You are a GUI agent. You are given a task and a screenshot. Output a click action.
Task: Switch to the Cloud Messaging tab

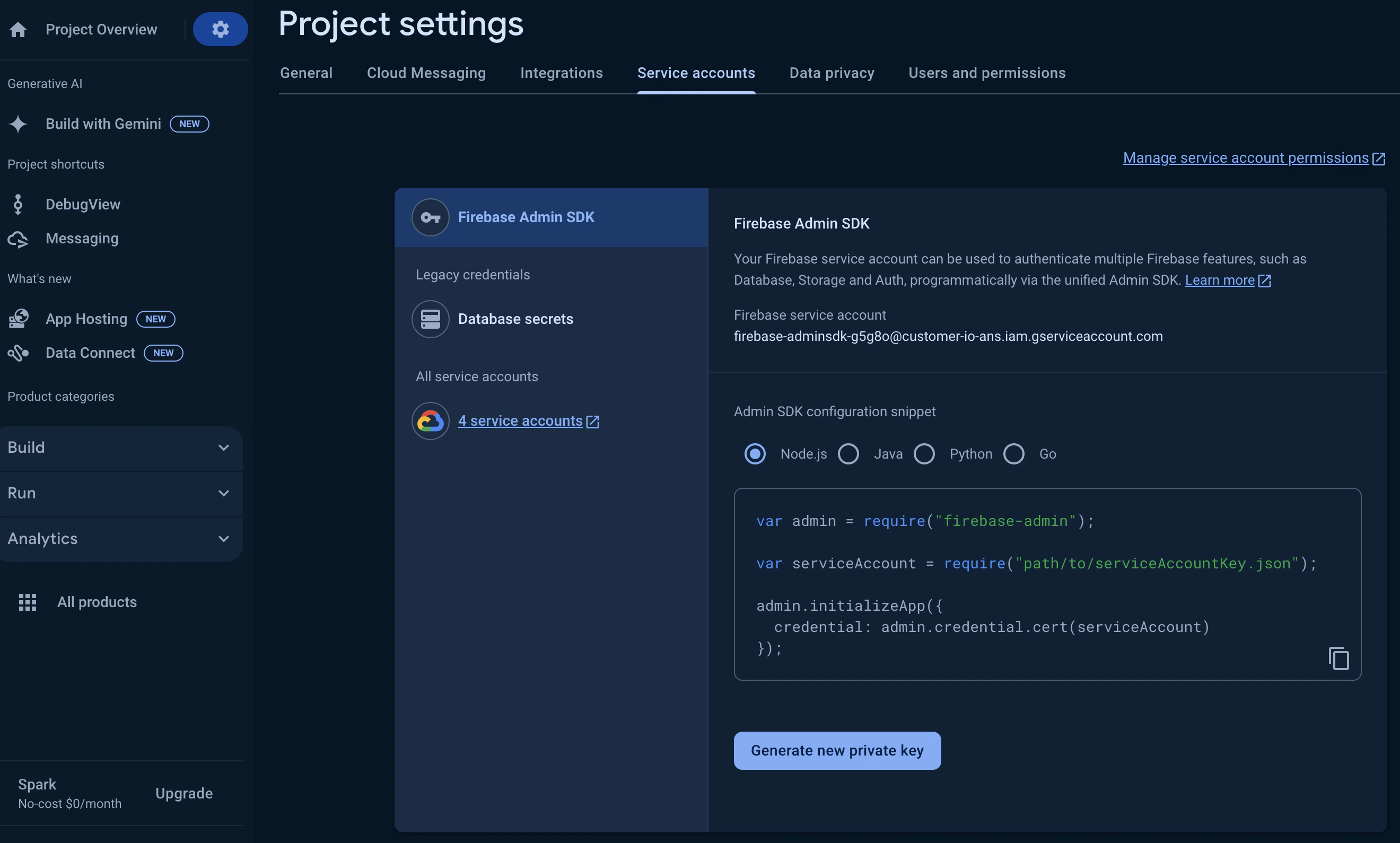click(426, 73)
